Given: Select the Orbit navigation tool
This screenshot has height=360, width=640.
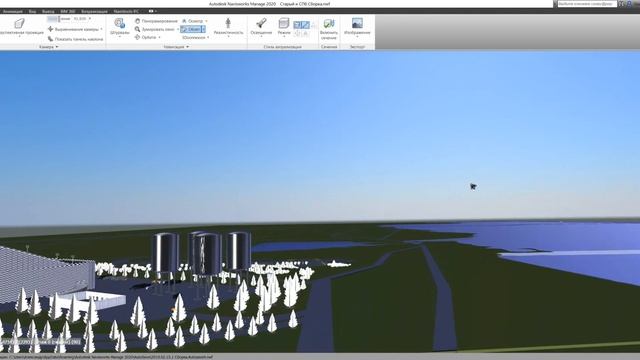Looking at the screenshot, I should click(x=138, y=37).
